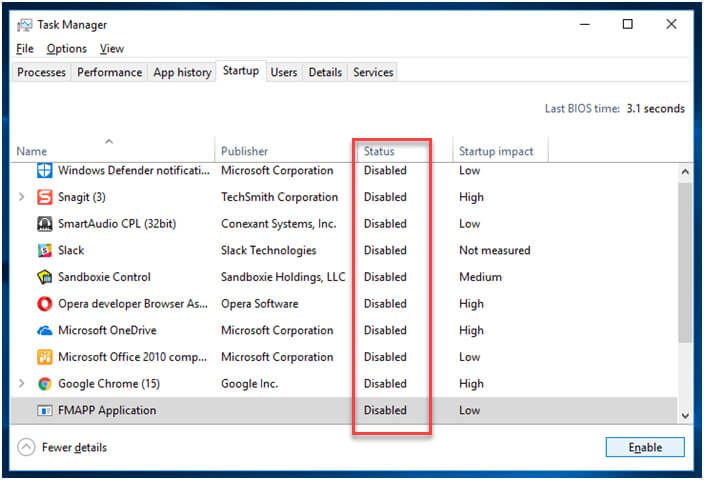This screenshot has height=480, width=704.
Task: Click the Fewer details link
Action: click(x=74, y=447)
